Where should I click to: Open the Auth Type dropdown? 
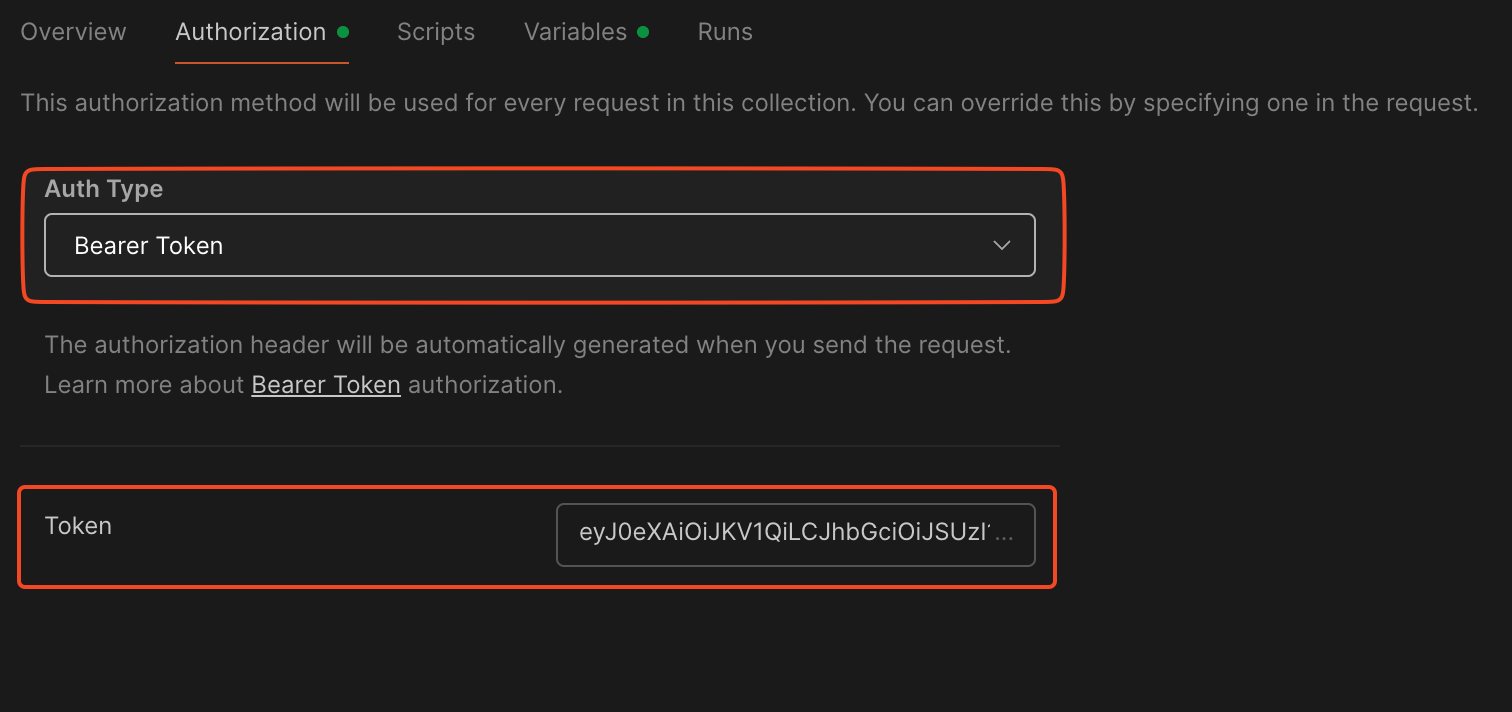(540, 246)
